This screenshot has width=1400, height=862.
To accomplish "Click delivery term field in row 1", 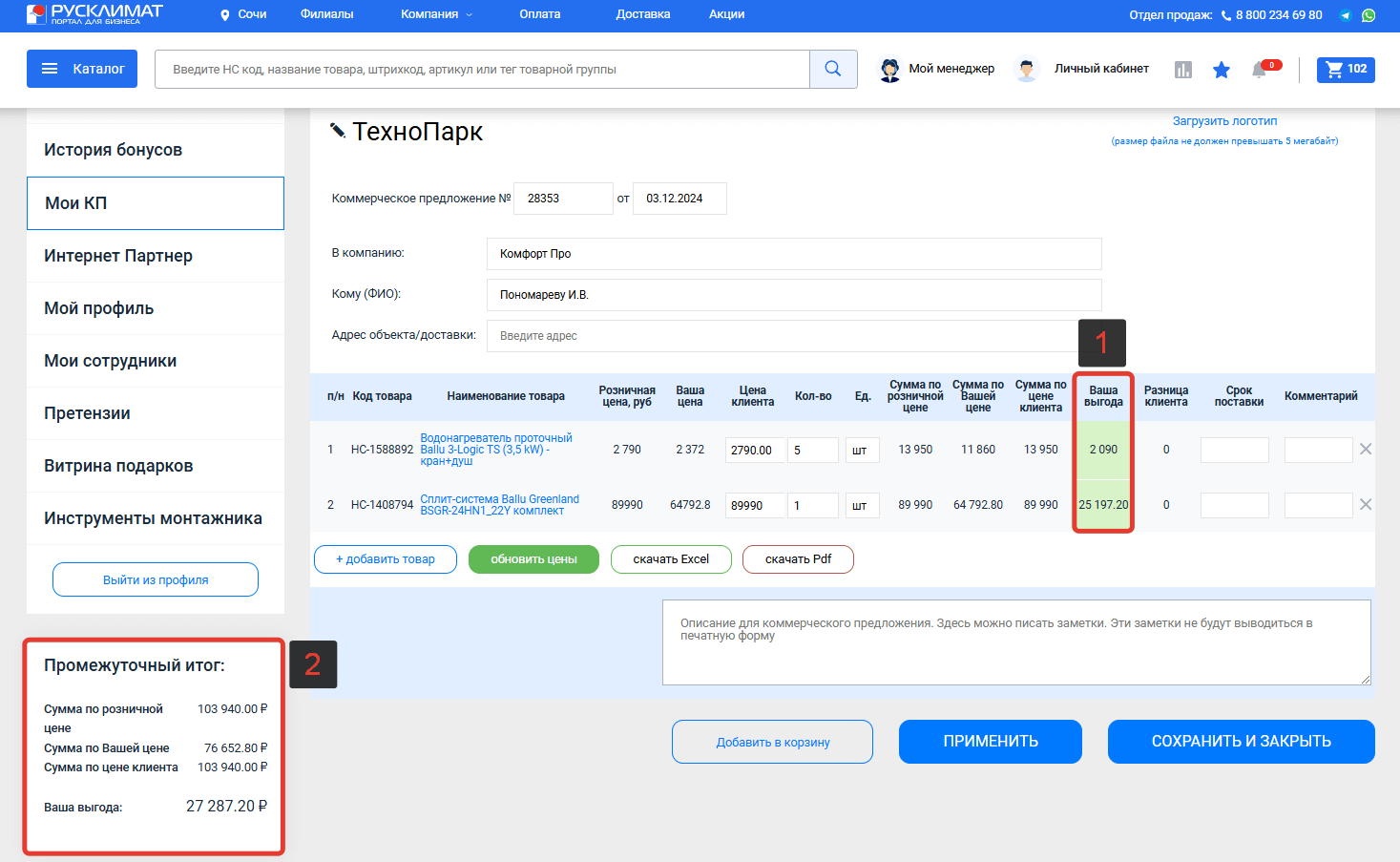I will 1235,450.
